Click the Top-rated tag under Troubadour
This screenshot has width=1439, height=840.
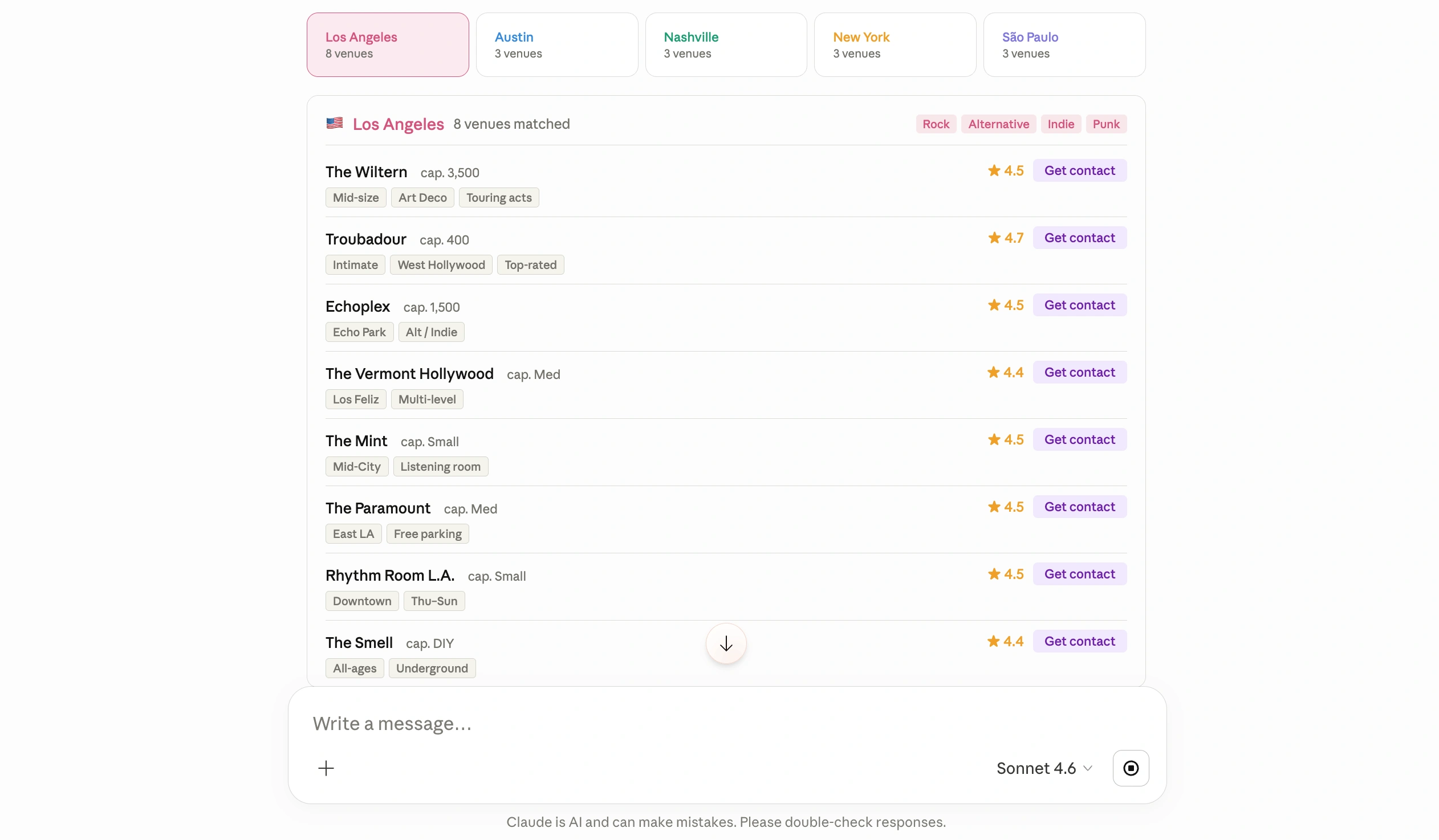530,265
